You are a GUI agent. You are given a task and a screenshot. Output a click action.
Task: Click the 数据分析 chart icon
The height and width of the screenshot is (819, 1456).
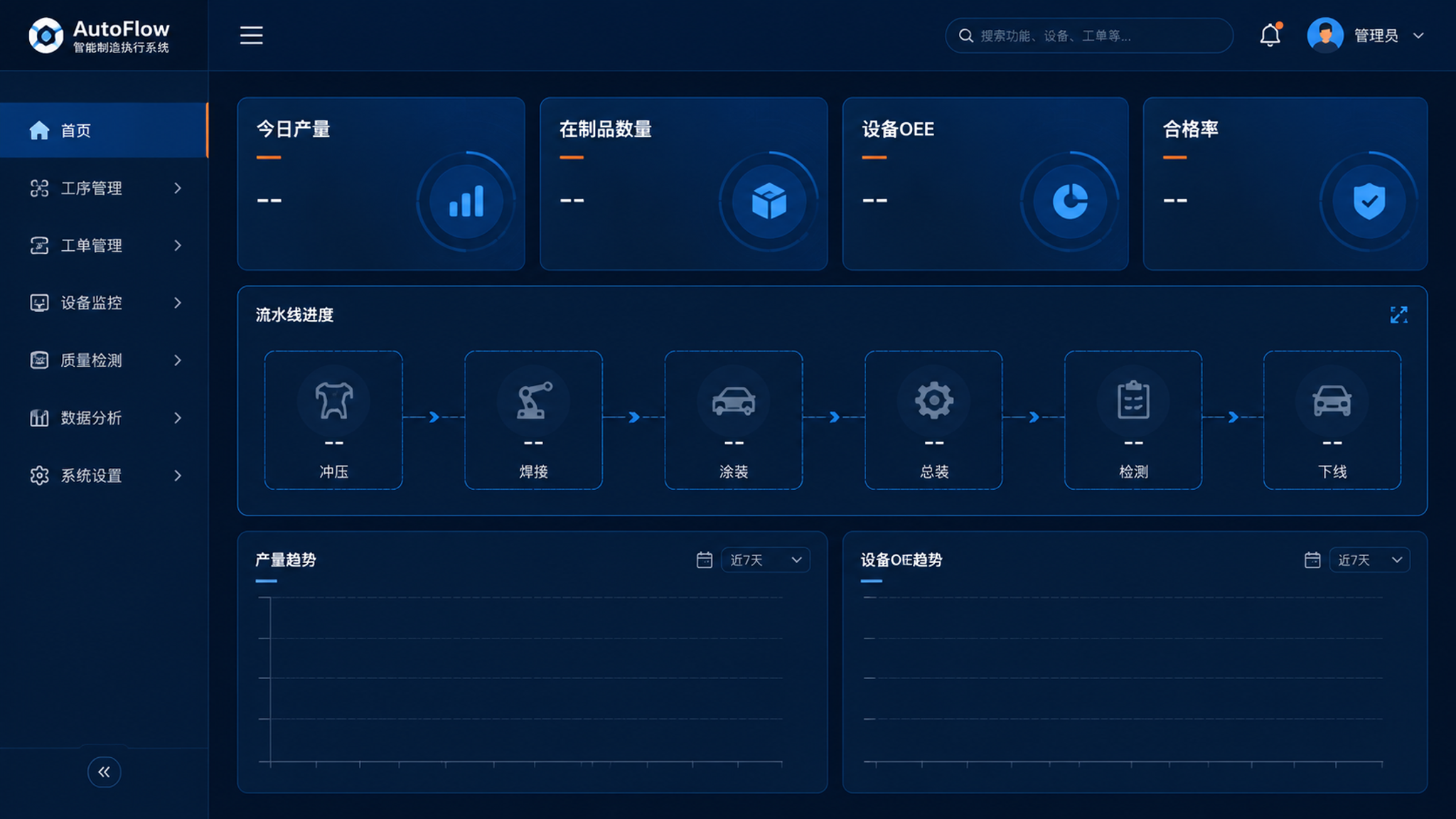coord(39,418)
